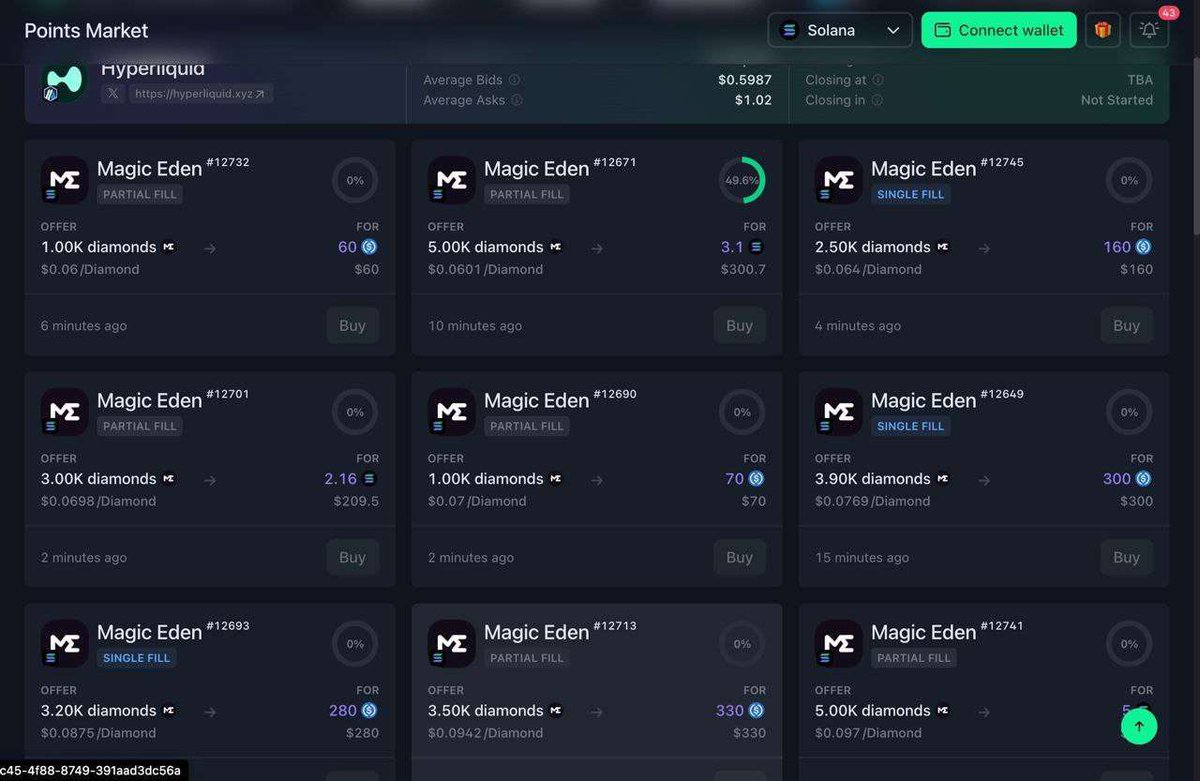The height and width of the screenshot is (781, 1200).
Task: Click the SOL token icon next to 3.1
Action: pos(757,247)
